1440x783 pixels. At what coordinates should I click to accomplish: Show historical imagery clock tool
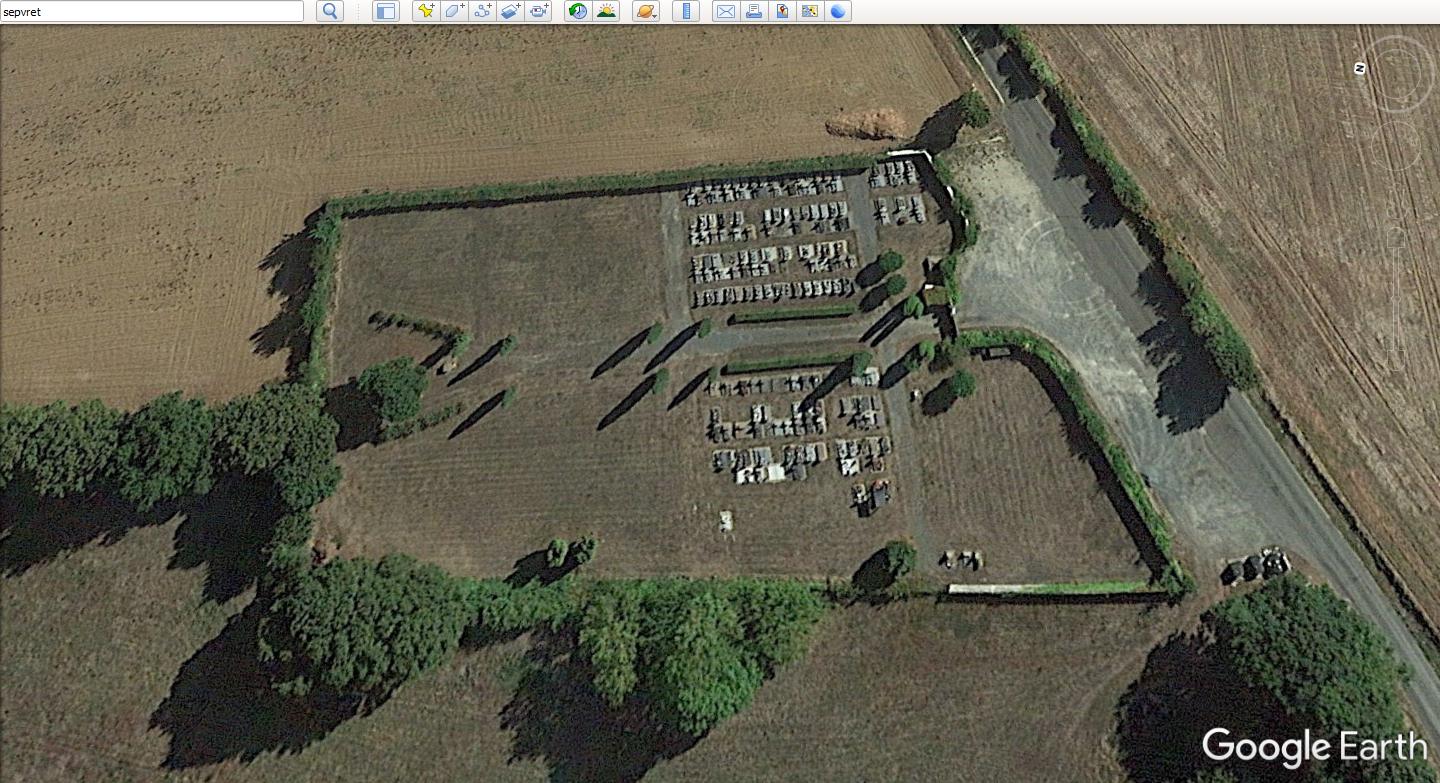[x=578, y=11]
